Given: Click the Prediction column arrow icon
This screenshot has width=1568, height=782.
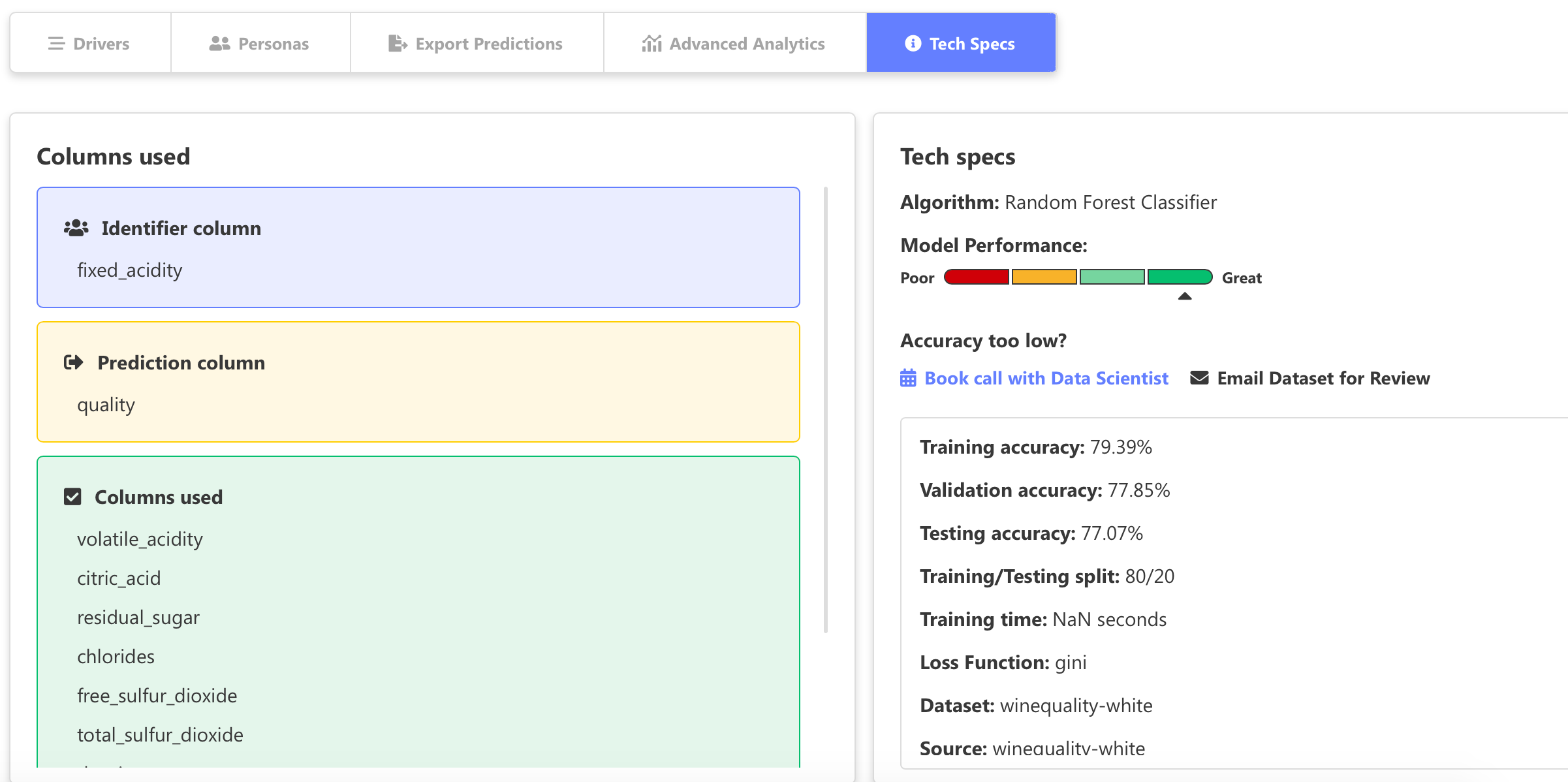Looking at the screenshot, I should pos(73,363).
